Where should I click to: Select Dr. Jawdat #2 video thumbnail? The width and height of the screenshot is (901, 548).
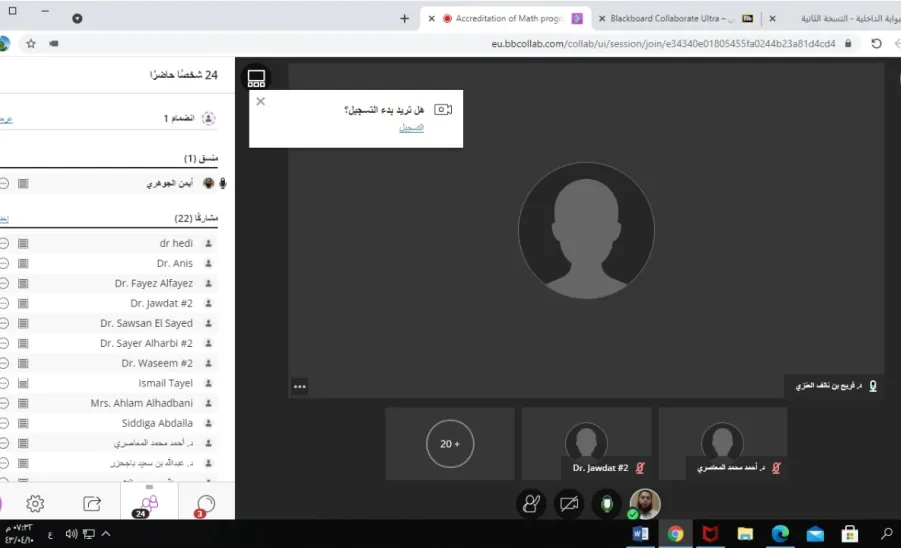[x=586, y=443]
